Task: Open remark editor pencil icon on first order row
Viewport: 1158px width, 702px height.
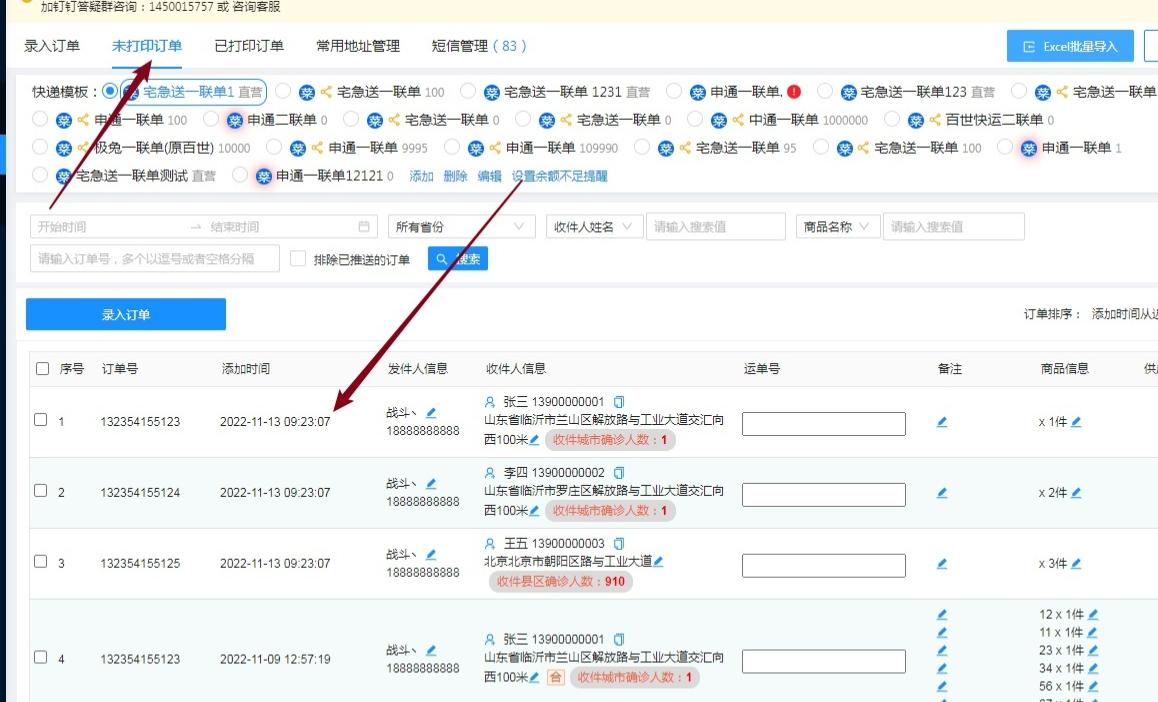Action: [x=941, y=423]
